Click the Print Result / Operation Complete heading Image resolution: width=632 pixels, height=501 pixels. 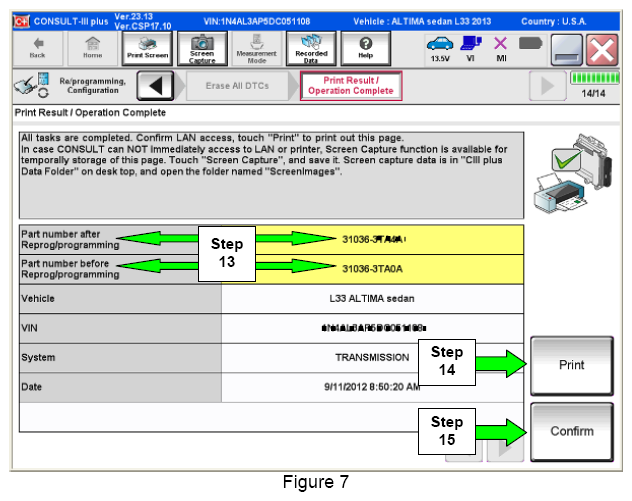coord(90,112)
